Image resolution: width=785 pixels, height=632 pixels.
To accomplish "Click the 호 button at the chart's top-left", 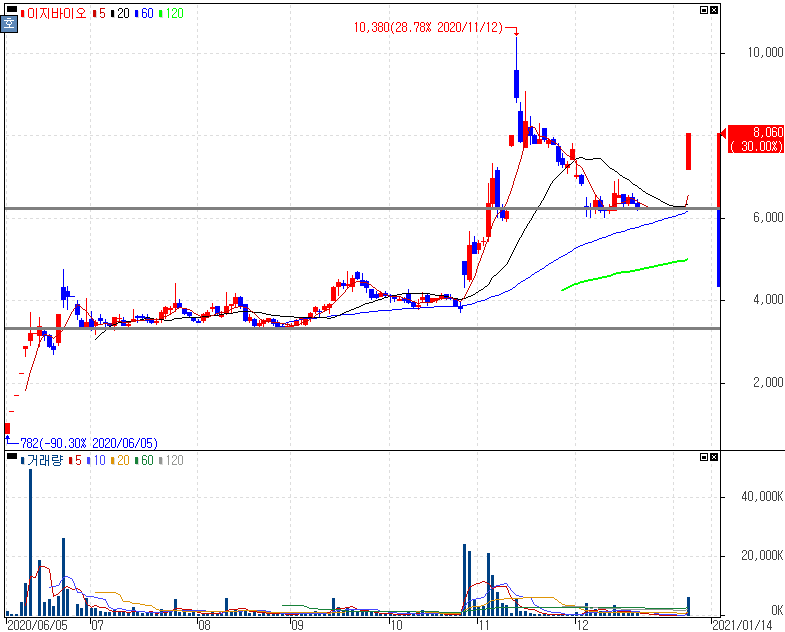I will (10, 24).
